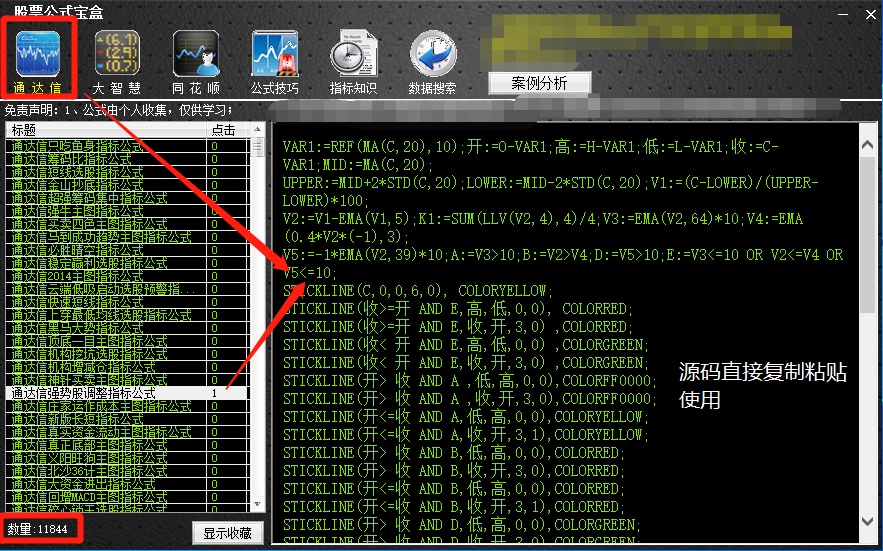Viewport: 883px width, 551px height.
Task: Click code panel scroll up arrow
Action: (x=868, y=144)
